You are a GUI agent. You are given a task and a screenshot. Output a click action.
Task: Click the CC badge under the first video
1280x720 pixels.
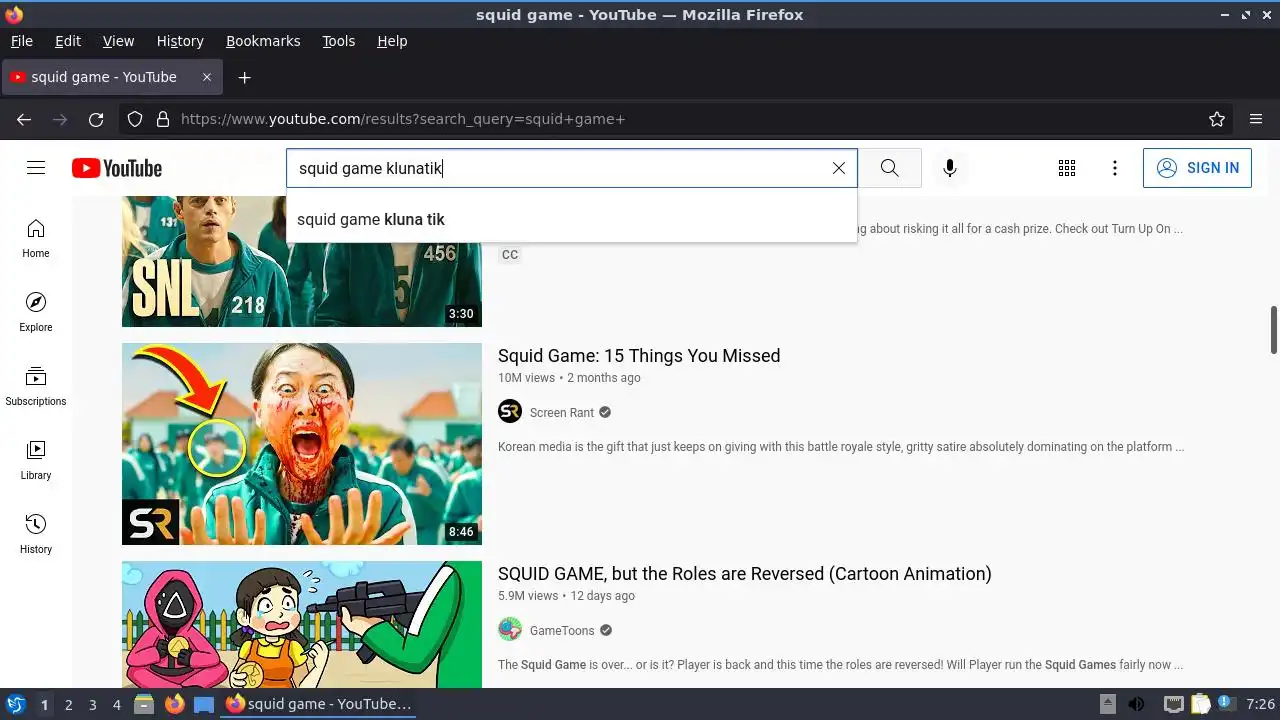pyautogui.click(x=510, y=254)
